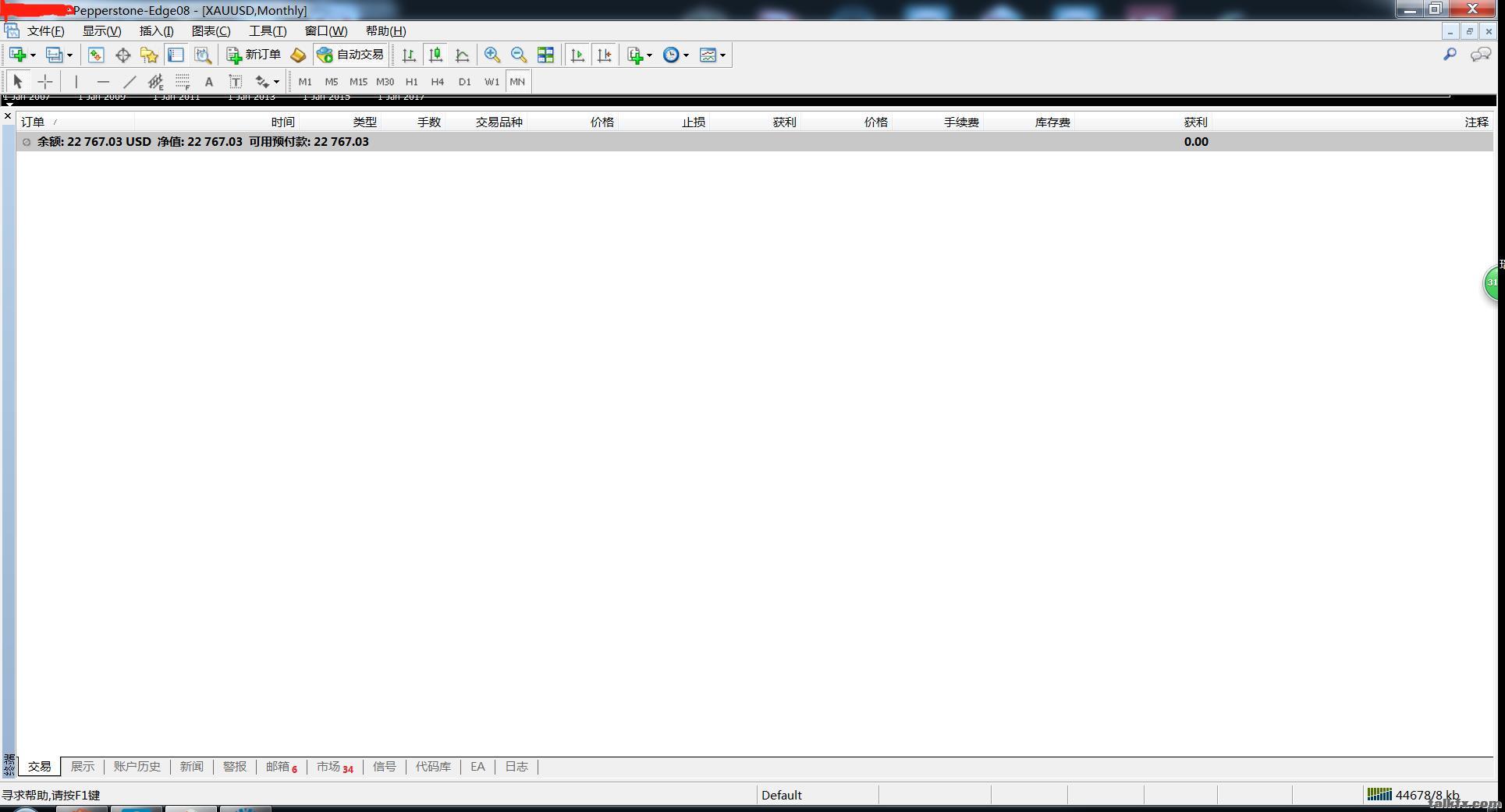Zoom in on the chart
The image size is (1505, 812).
492,55
